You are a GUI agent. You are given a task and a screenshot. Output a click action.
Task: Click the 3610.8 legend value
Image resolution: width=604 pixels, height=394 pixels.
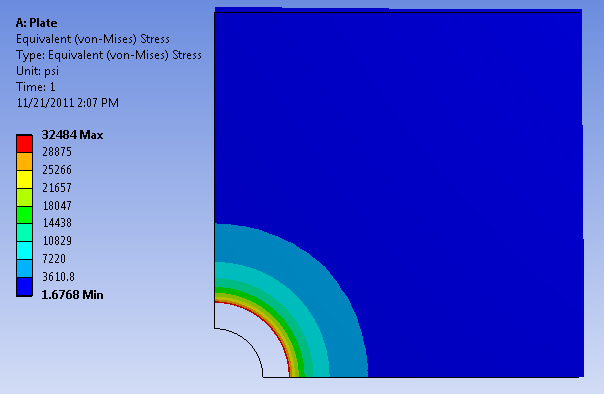pyautogui.click(x=59, y=277)
